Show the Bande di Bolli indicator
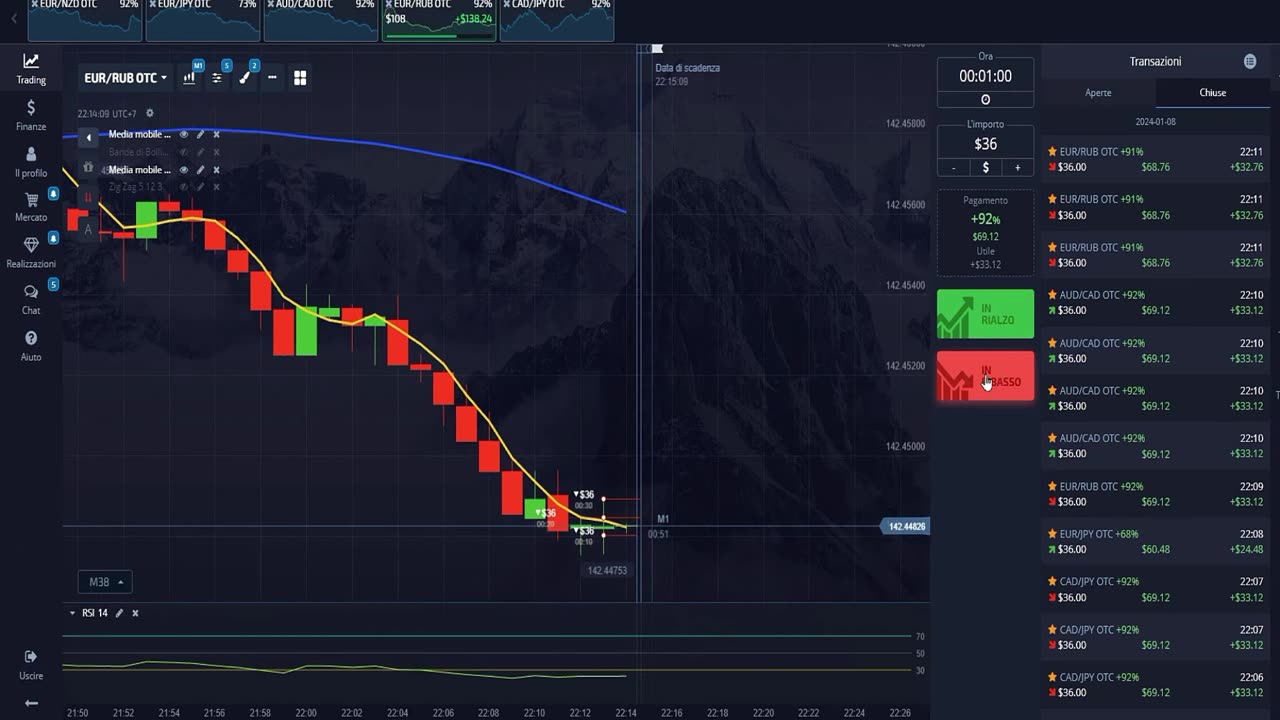The image size is (1280, 720). point(184,152)
